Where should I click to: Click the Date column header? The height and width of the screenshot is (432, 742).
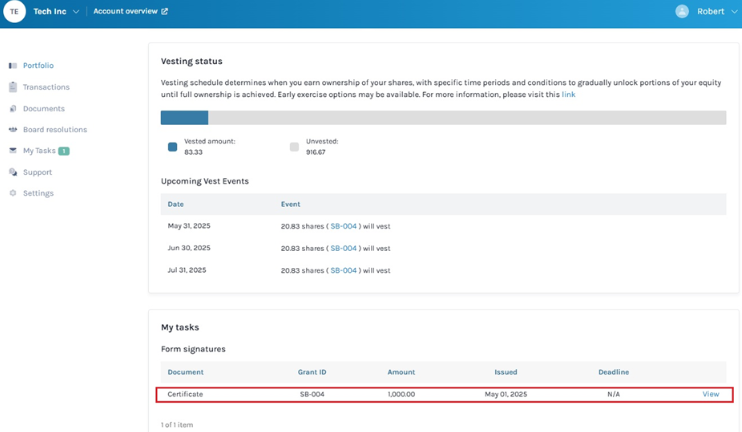176,204
